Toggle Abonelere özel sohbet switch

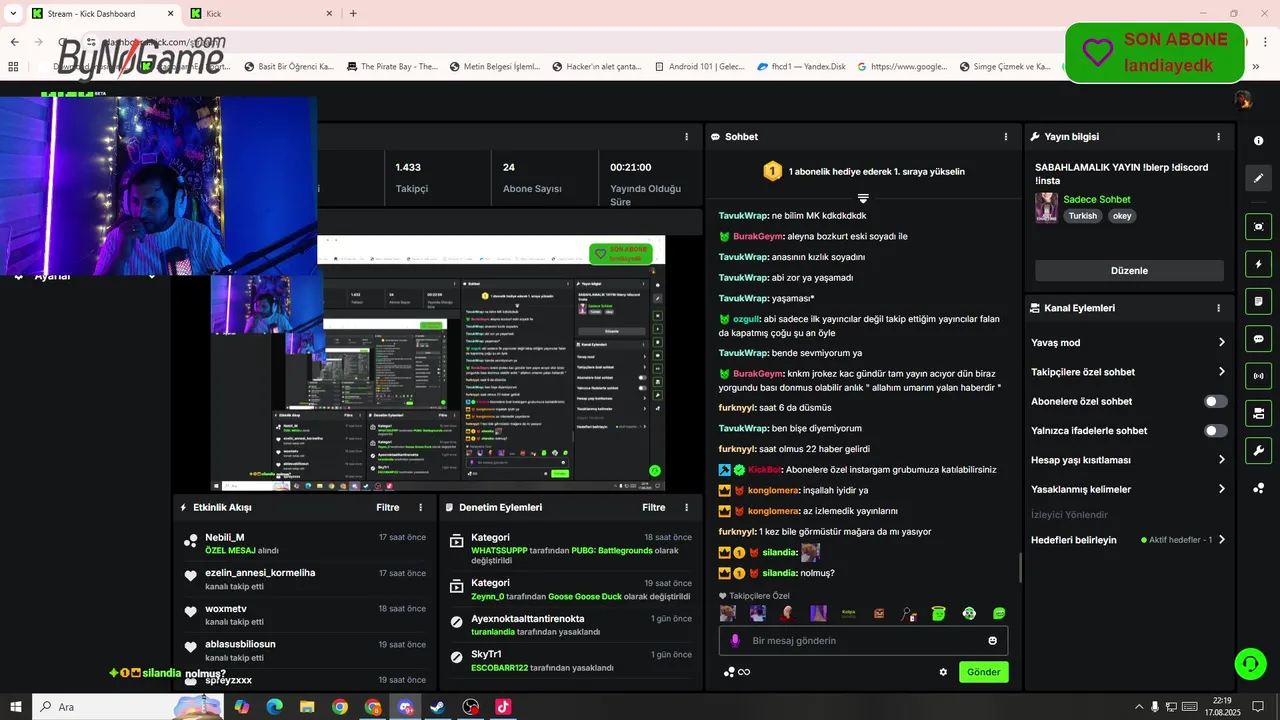pos(1215,401)
